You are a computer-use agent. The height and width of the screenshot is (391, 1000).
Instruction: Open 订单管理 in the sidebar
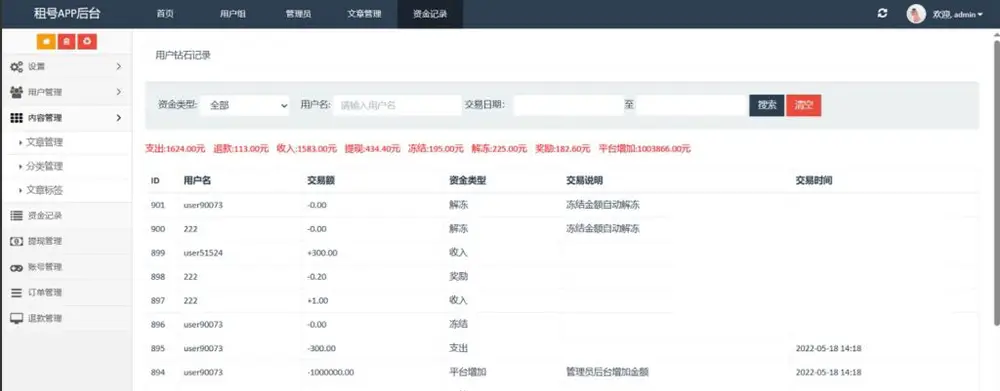click(45, 293)
